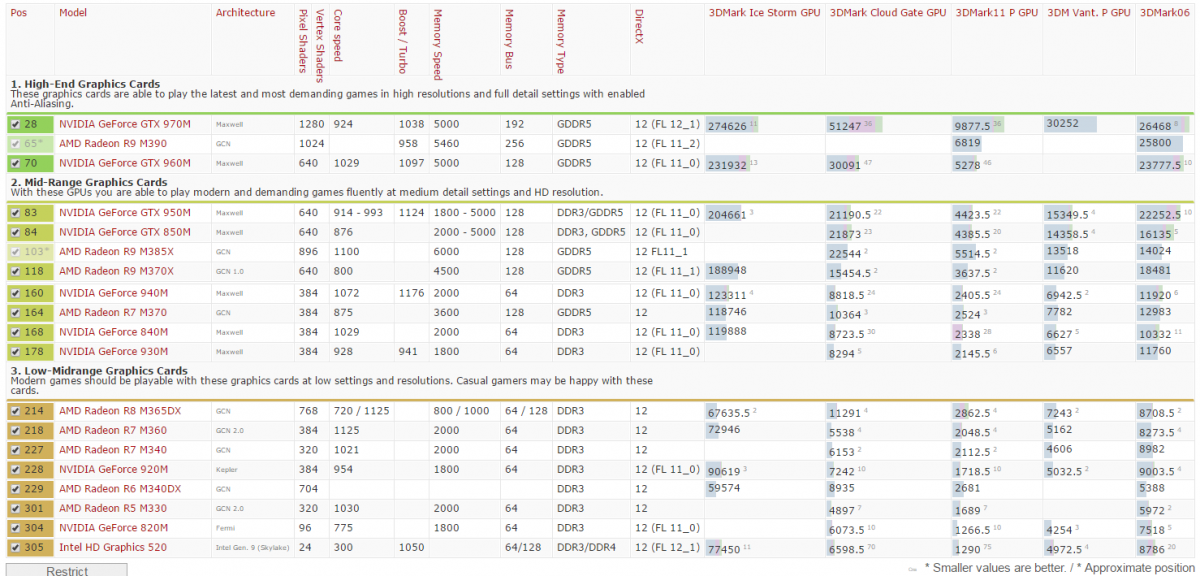
Task: Click Ice Storm score 274626 bar
Action: click(x=732, y=126)
